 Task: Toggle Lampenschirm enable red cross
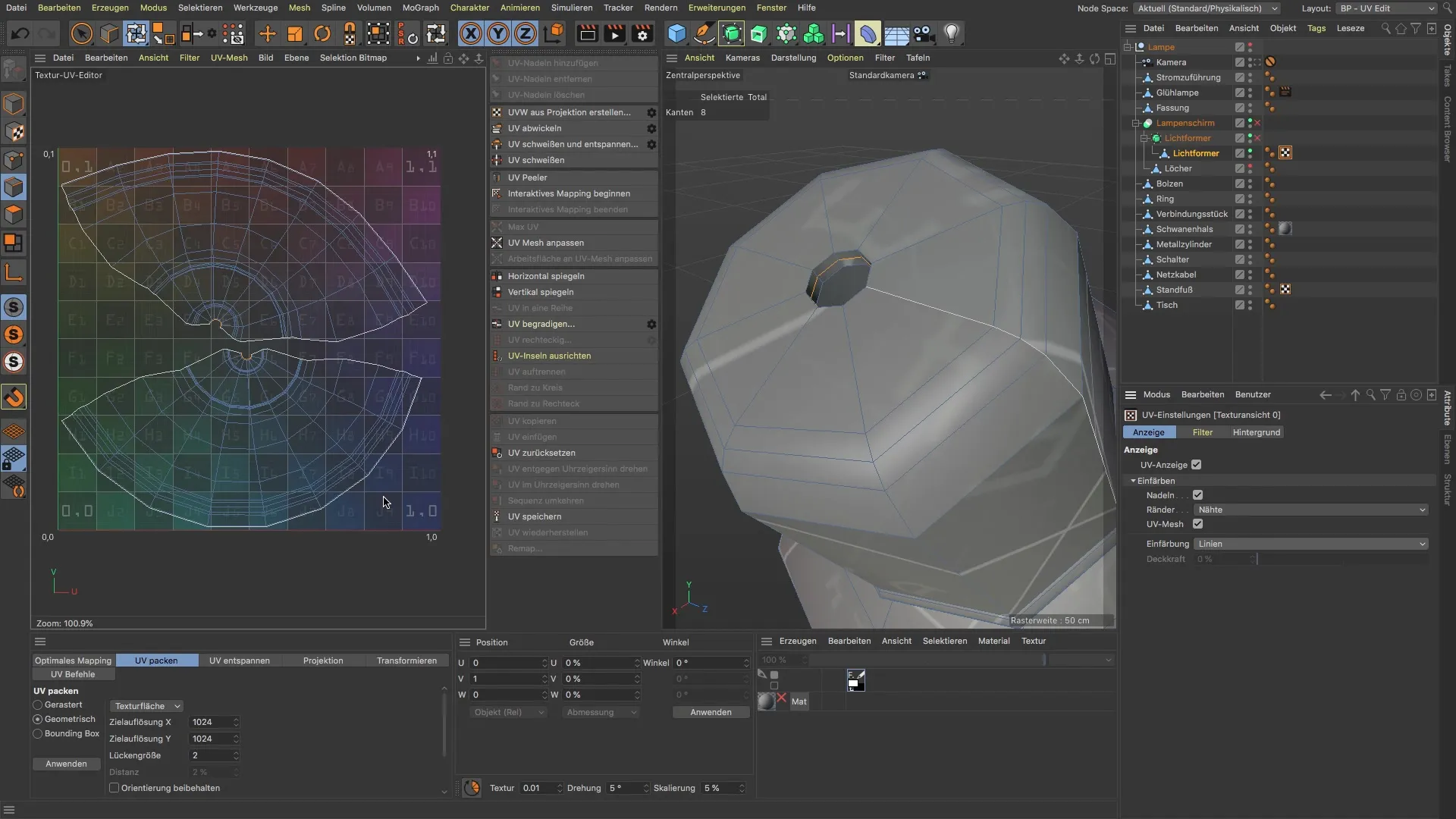click(1257, 123)
